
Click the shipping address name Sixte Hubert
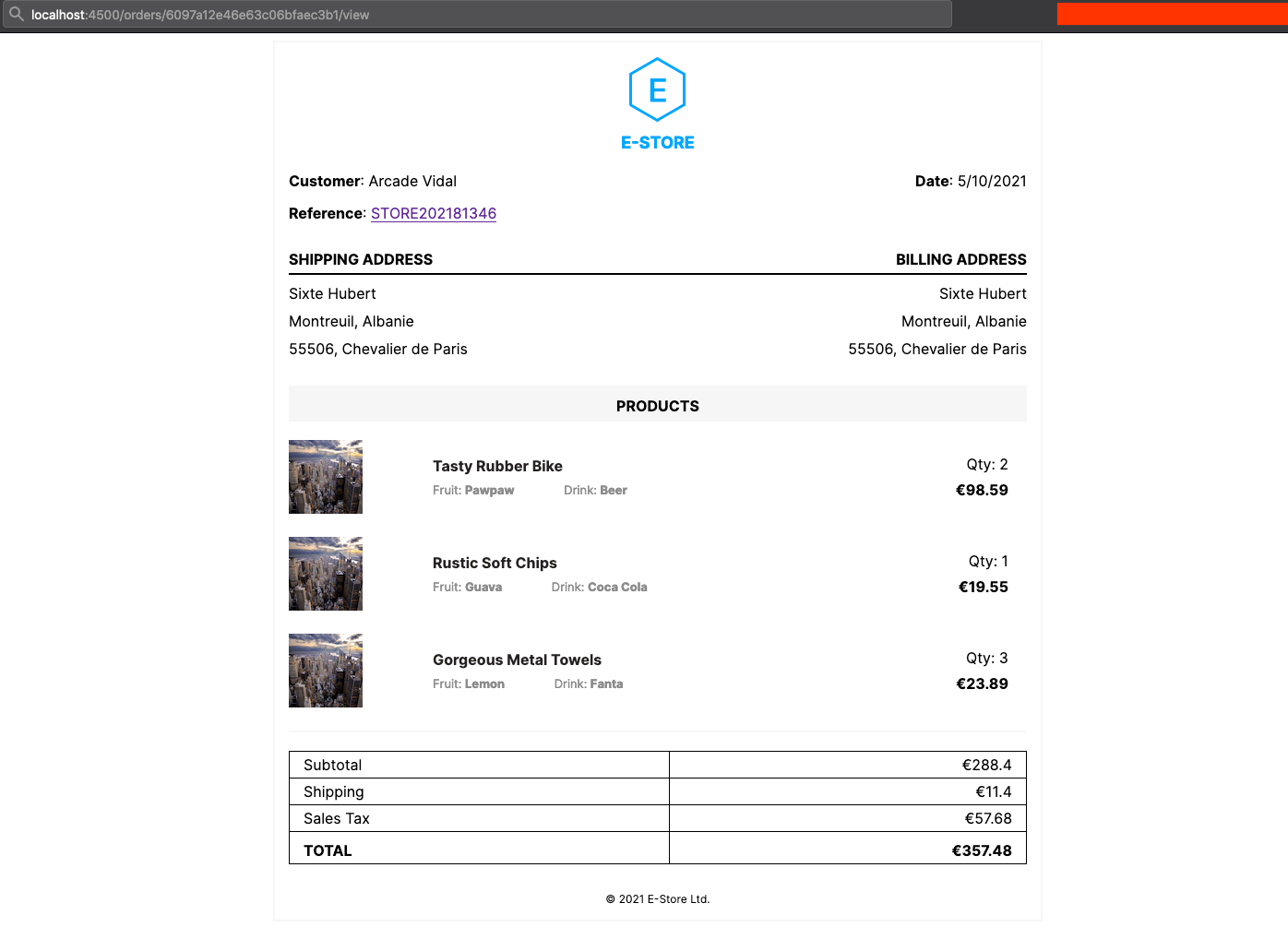click(332, 293)
